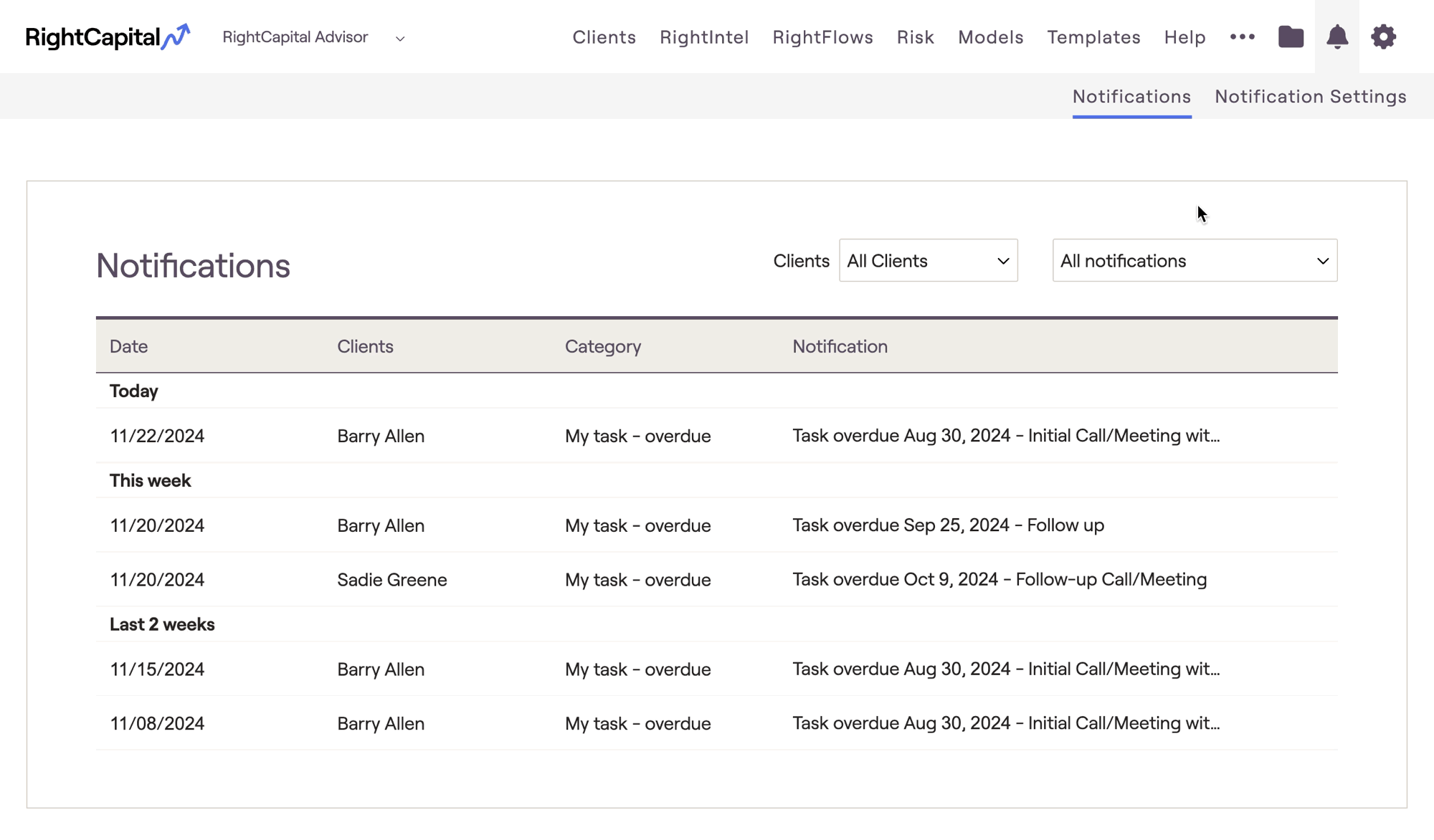Open the Models menu item
Image resolution: width=1434 pixels, height=840 pixels.
coord(990,37)
